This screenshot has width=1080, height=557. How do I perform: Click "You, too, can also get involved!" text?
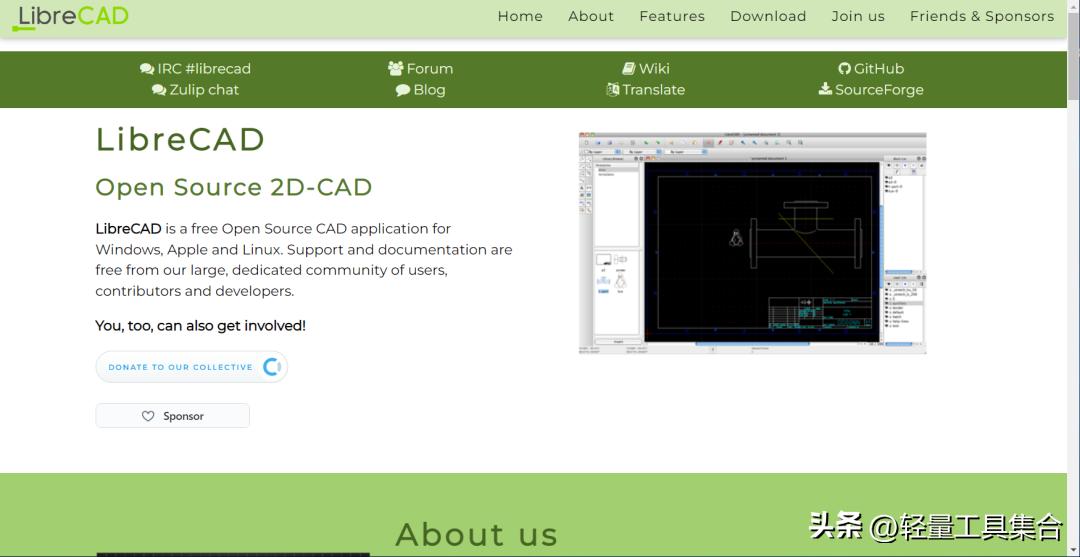click(200, 326)
